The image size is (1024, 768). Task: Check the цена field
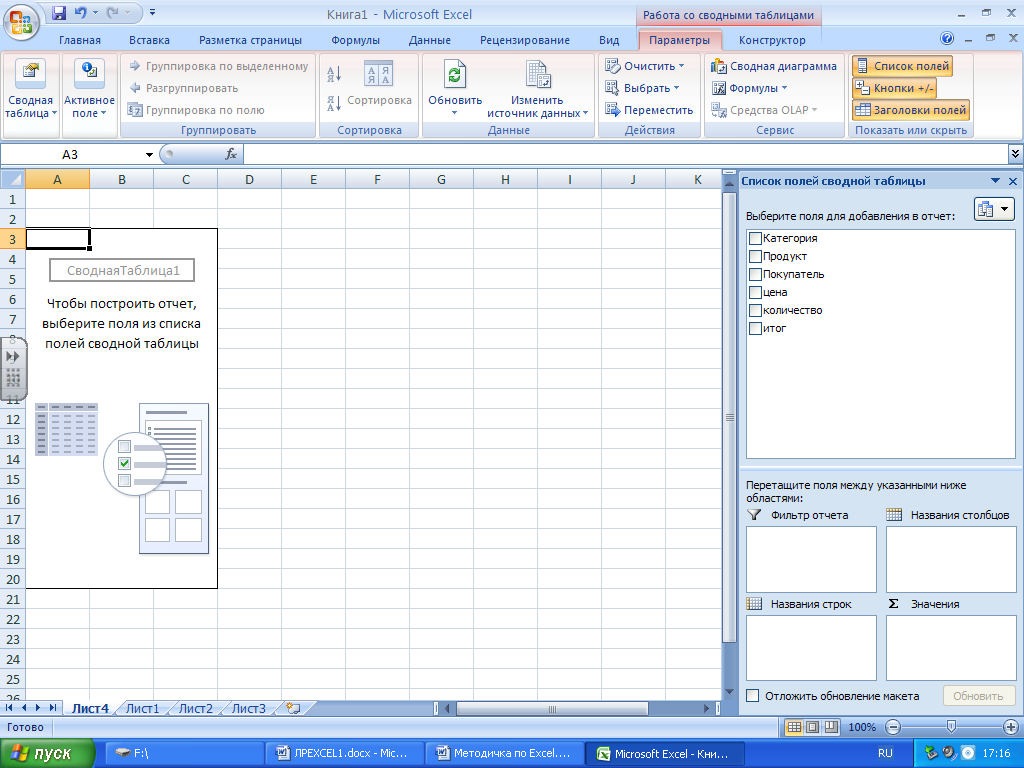tap(755, 292)
